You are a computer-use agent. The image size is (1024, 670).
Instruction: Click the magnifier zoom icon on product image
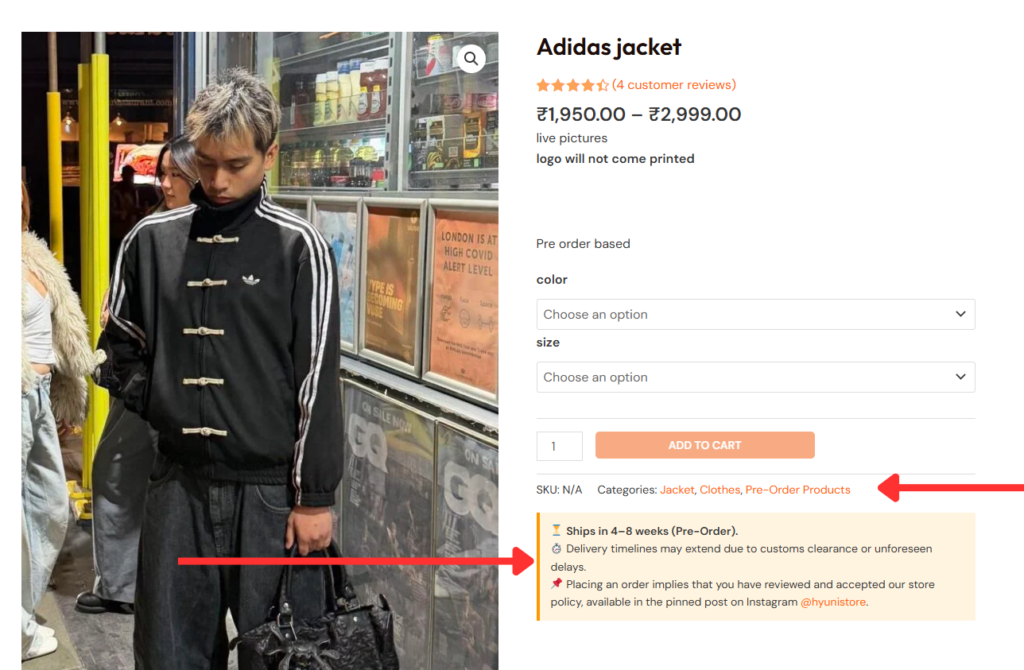coord(471,59)
